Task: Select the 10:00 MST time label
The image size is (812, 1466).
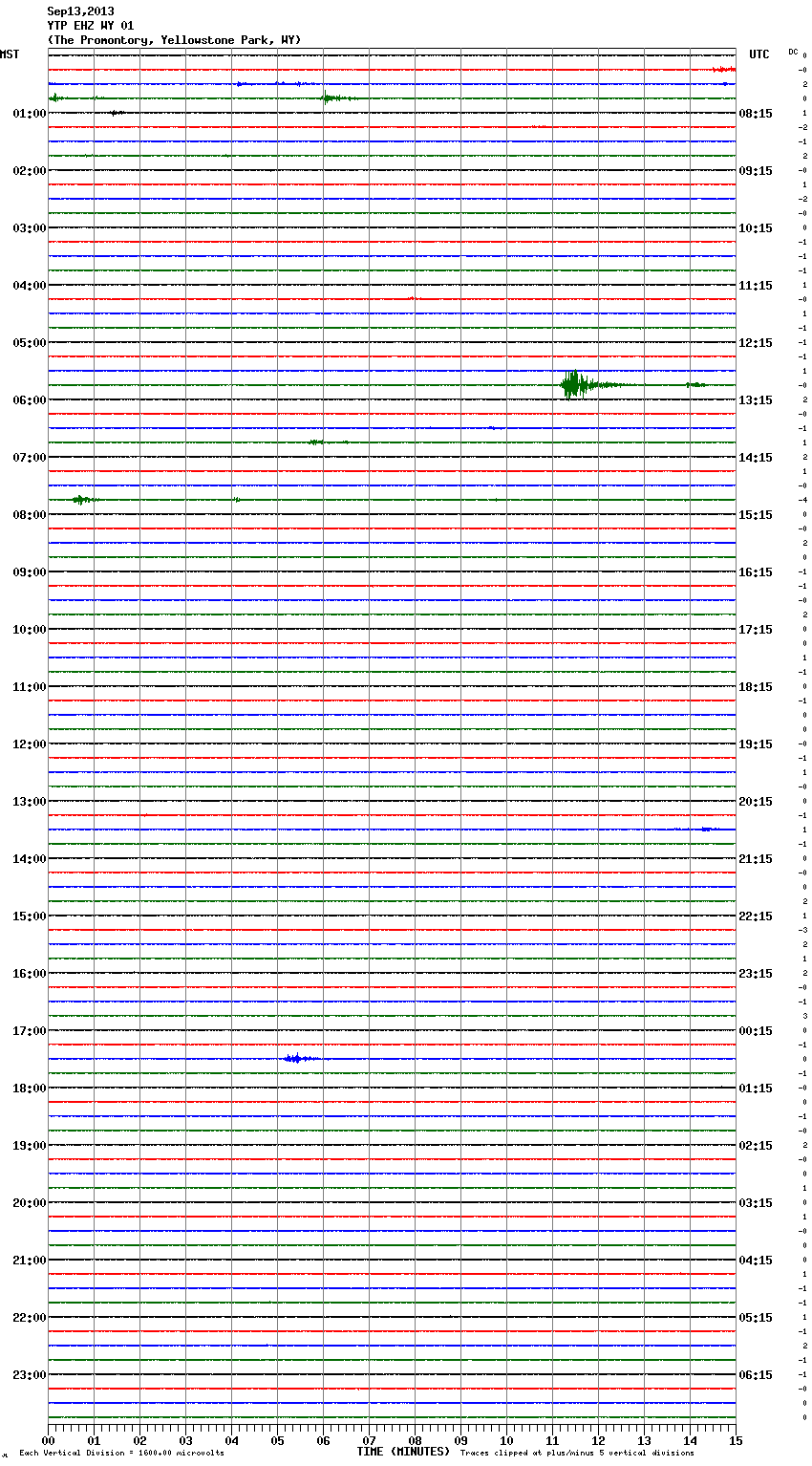Action: pyautogui.click(x=30, y=630)
